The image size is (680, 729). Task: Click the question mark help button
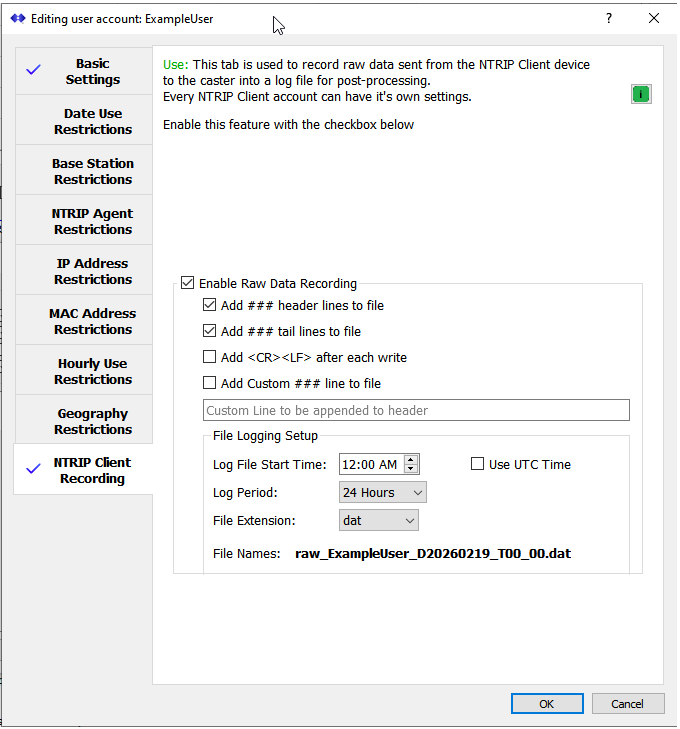pyautogui.click(x=609, y=18)
